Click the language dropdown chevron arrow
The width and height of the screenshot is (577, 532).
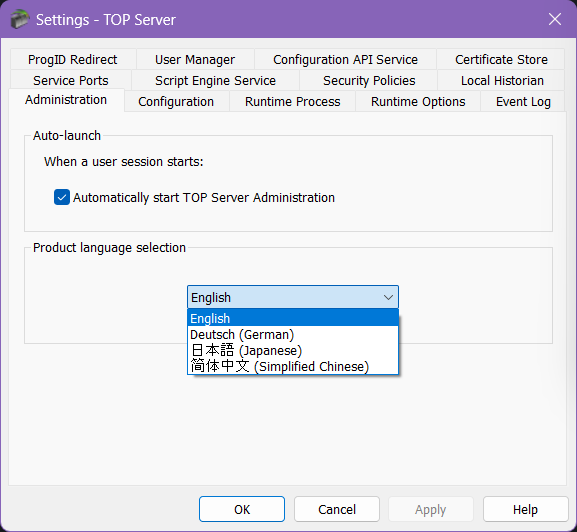(x=388, y=297)
